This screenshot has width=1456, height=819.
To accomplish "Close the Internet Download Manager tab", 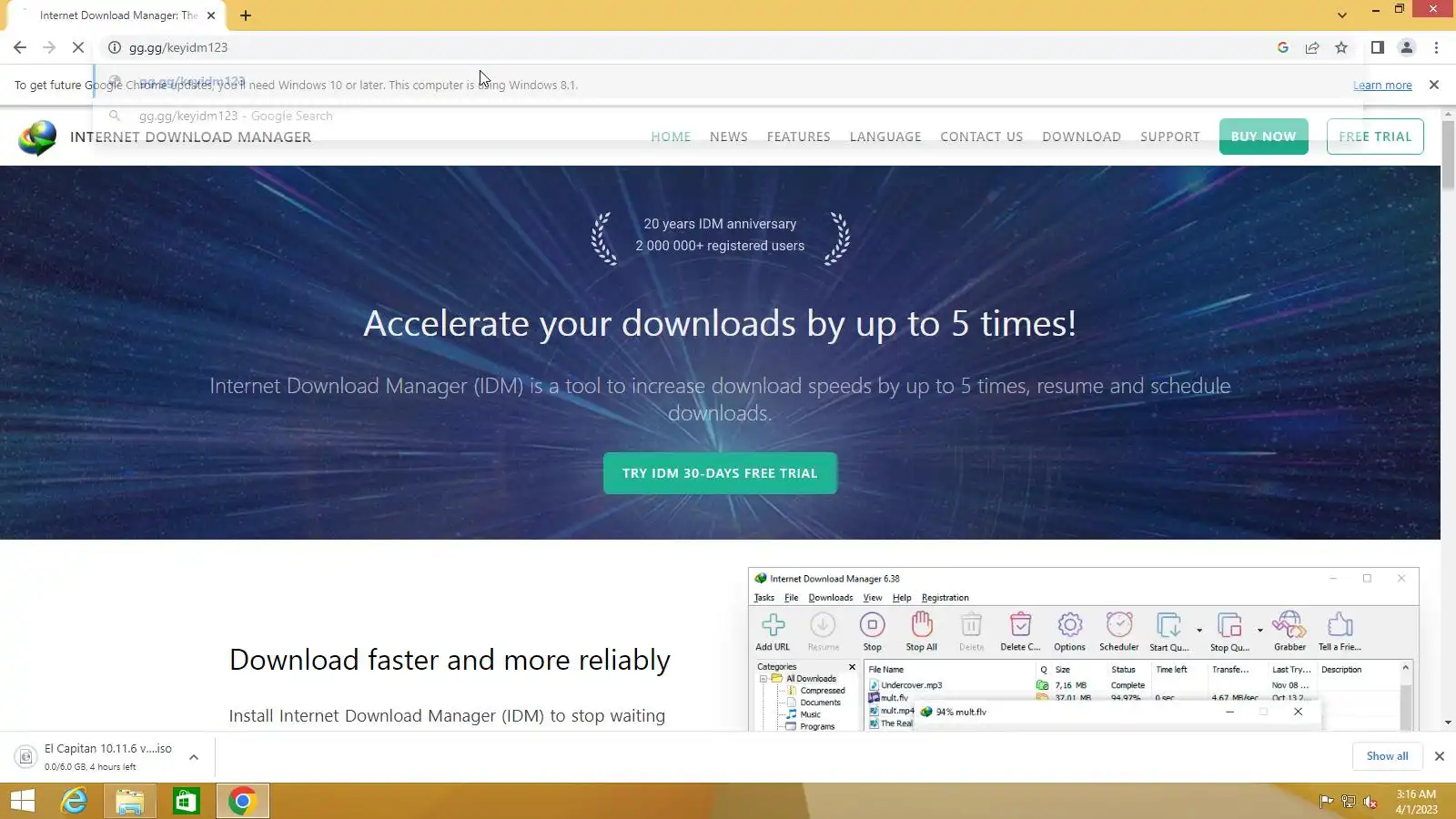I will coord(211,15).
